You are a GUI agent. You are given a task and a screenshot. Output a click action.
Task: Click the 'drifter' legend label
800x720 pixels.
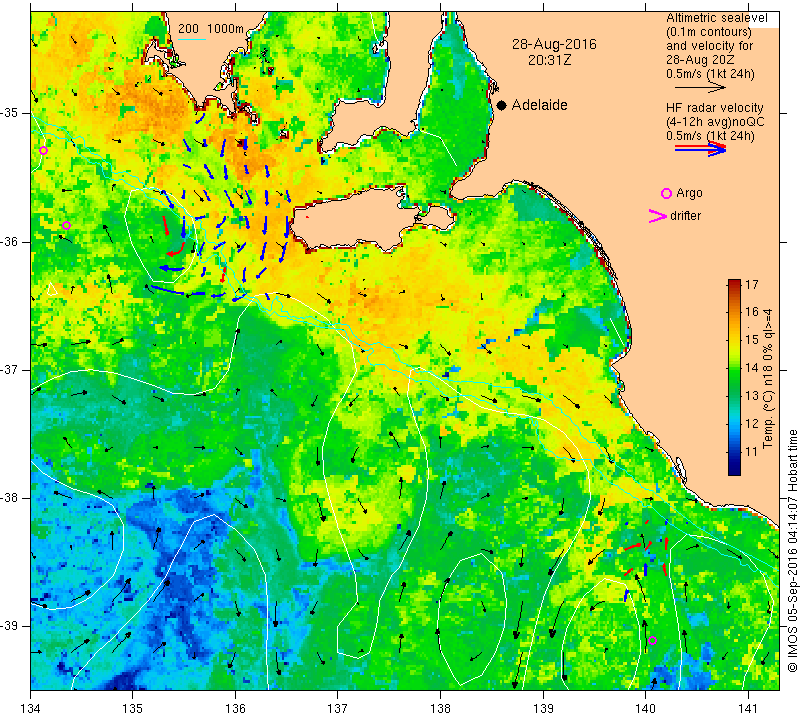(x=686, y=216)
